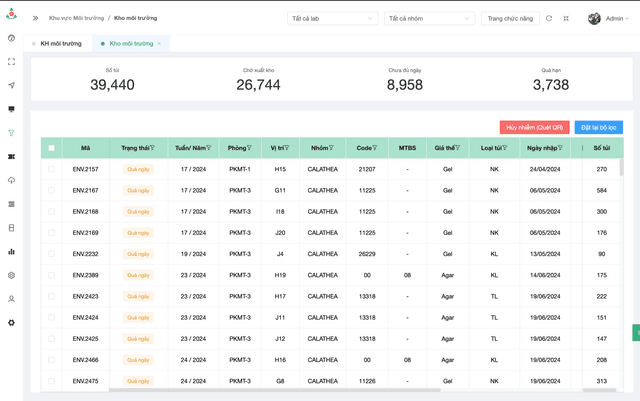
Task: Click the app logo in the sidebar
Action: click(11, 14)
